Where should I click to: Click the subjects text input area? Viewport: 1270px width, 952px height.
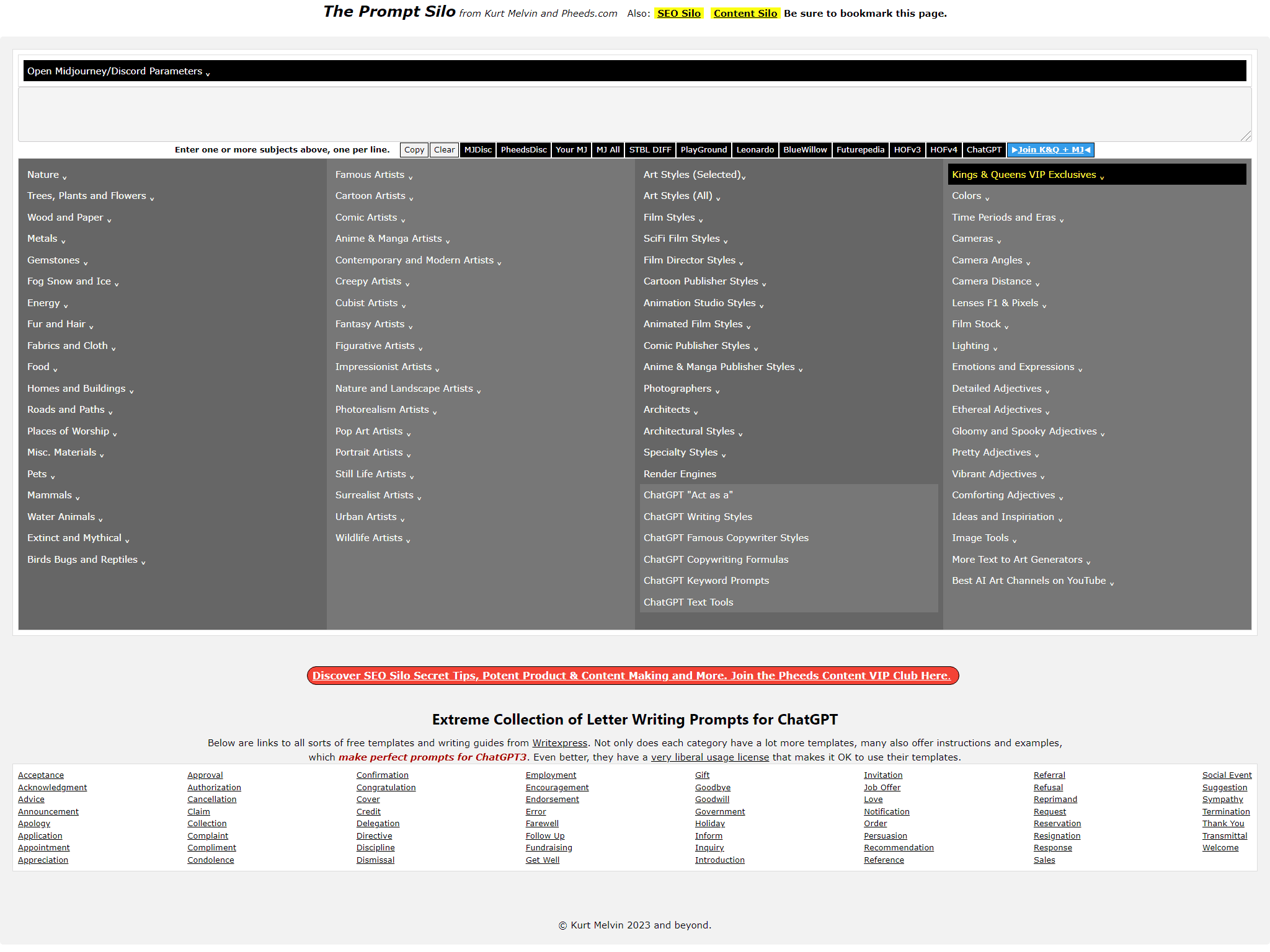coord(634,114)
